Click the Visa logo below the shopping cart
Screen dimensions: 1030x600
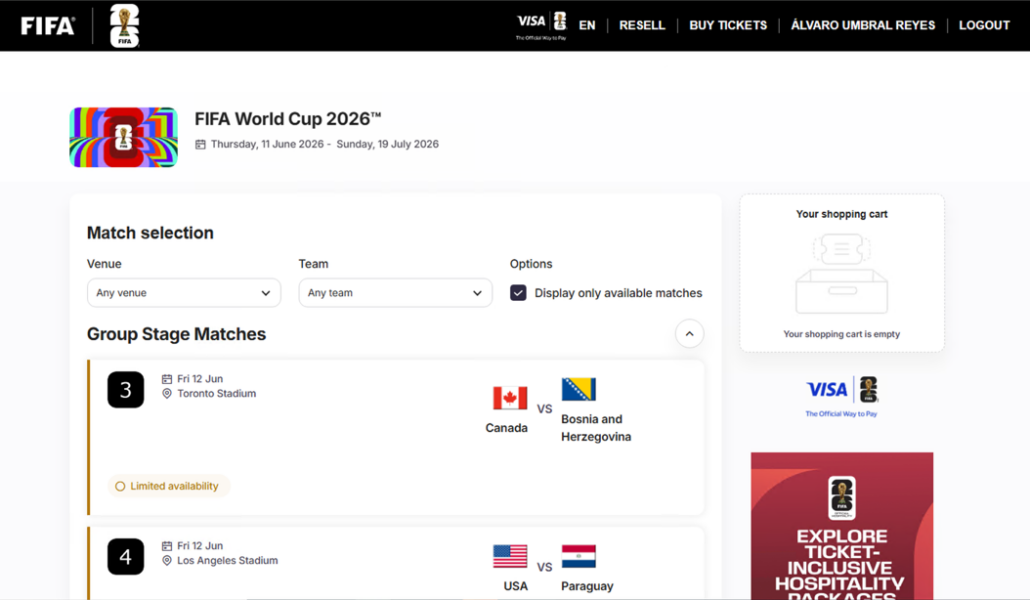coord(827,390)
